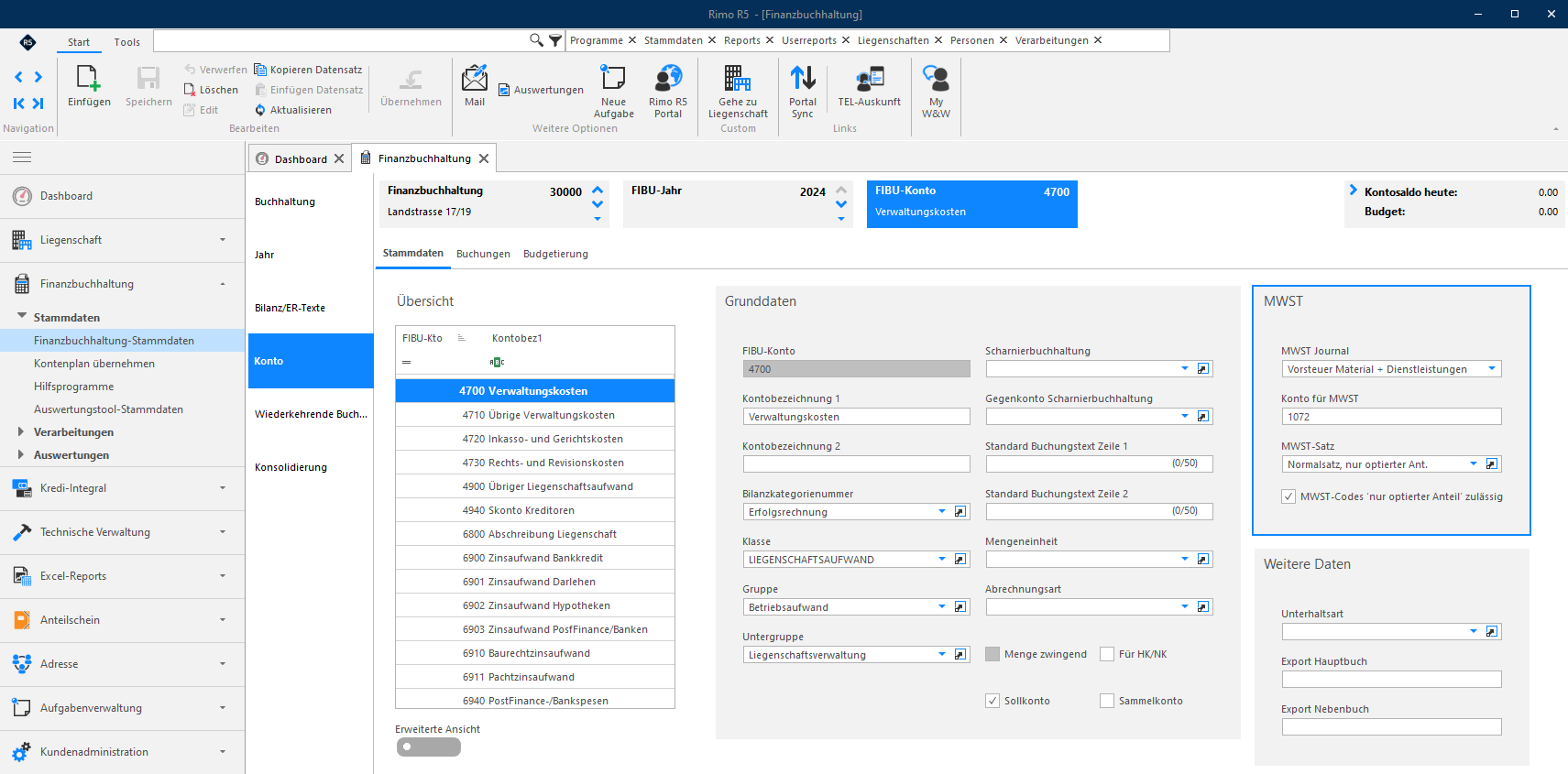
Task: Click Auswertungen in the ribbon
Action: pos(541,90)
